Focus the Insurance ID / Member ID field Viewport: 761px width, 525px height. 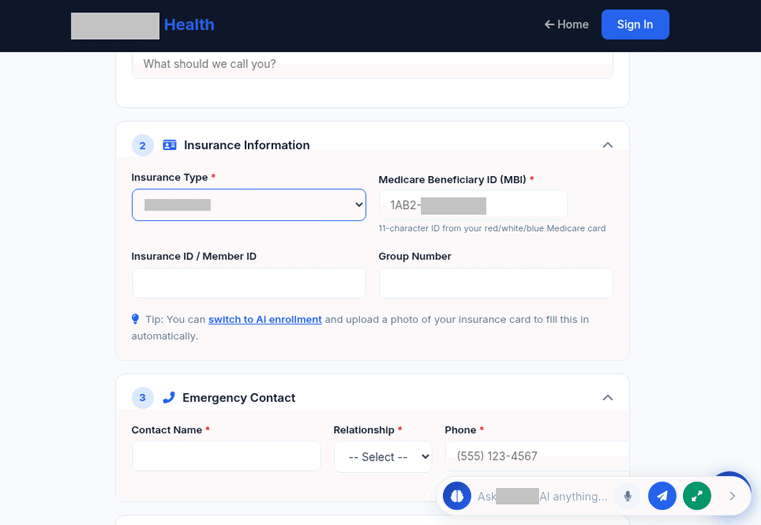pos(249,283)
